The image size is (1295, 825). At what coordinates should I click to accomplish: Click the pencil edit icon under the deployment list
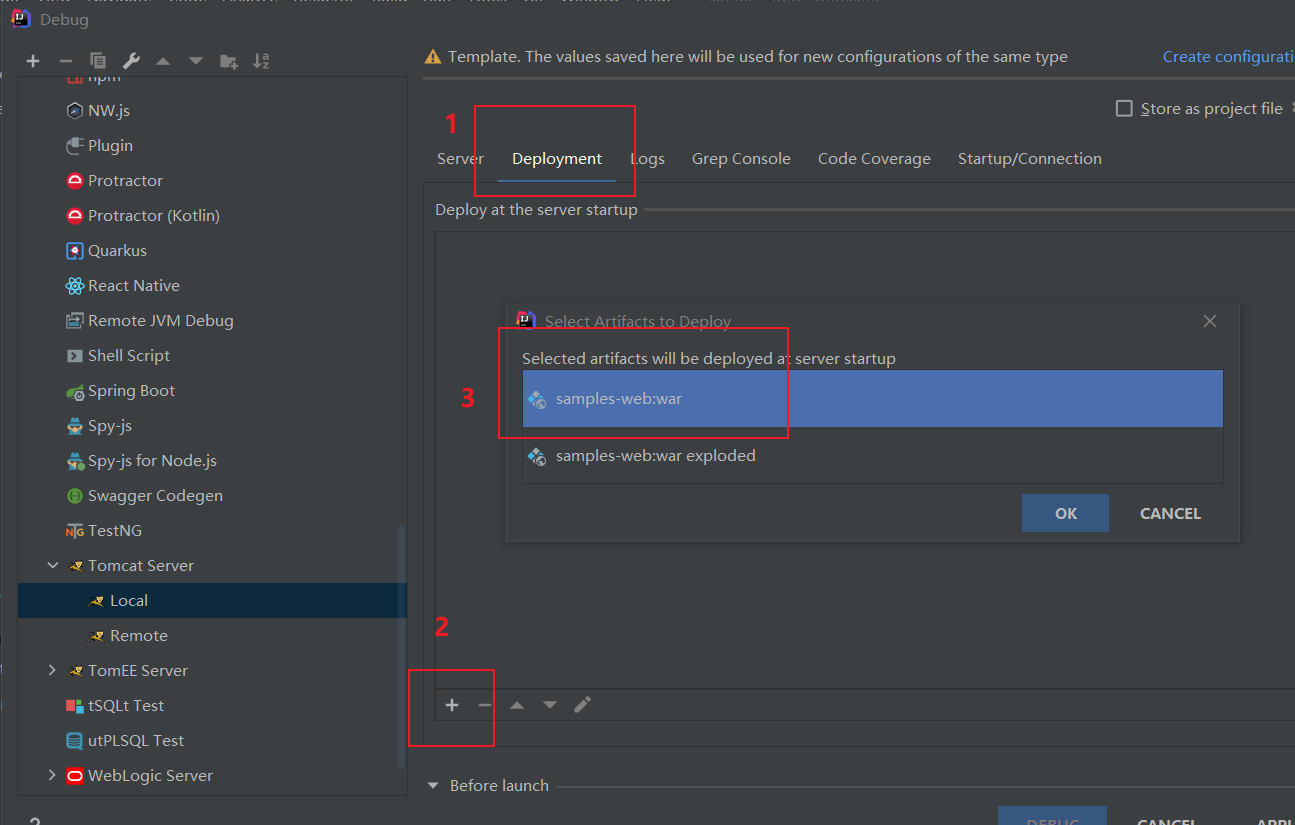point(583,705)
